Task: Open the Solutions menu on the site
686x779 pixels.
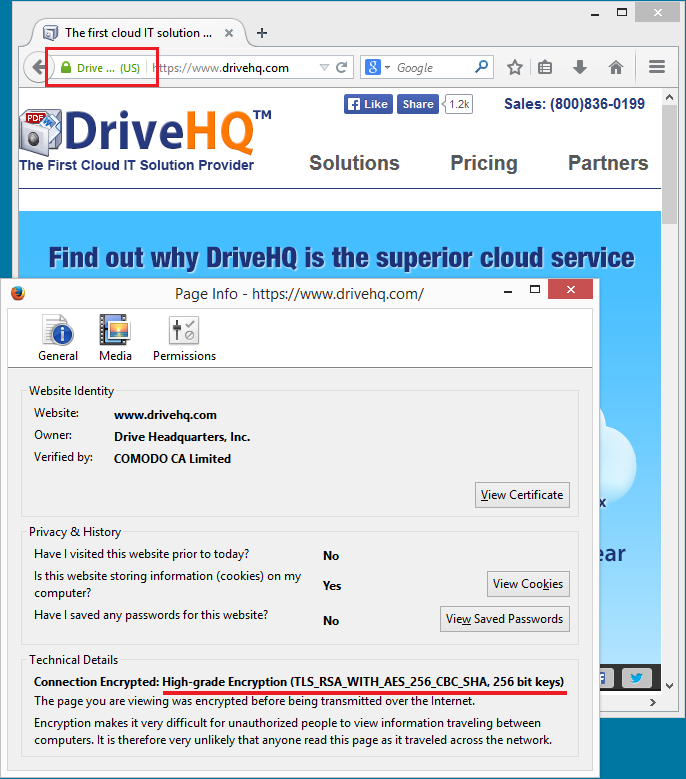Action: pyautogui.click(x=354, y=163)
